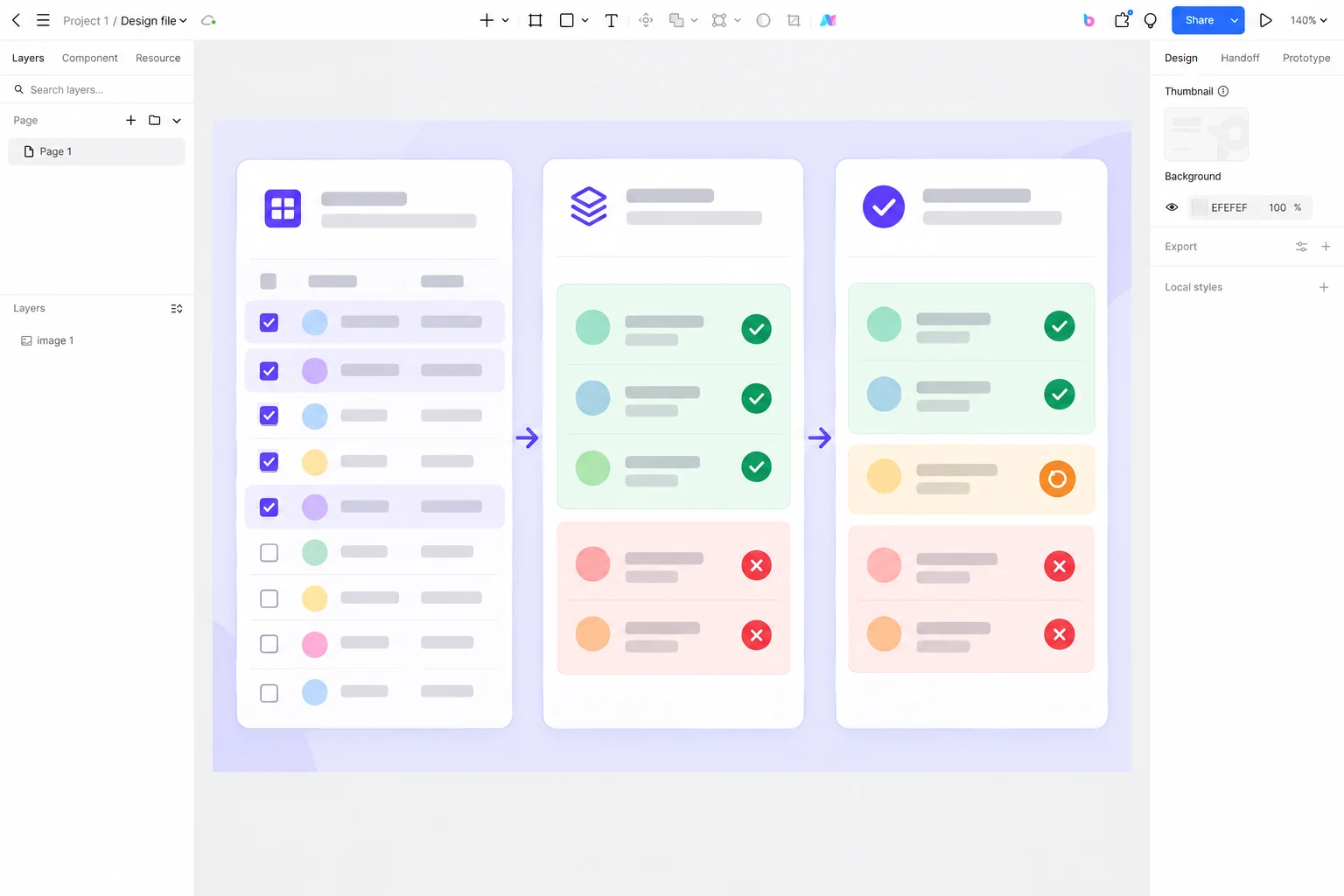Open the hamburger main menu
Screen dimensions: 1344x896
(x=43, y=20)
